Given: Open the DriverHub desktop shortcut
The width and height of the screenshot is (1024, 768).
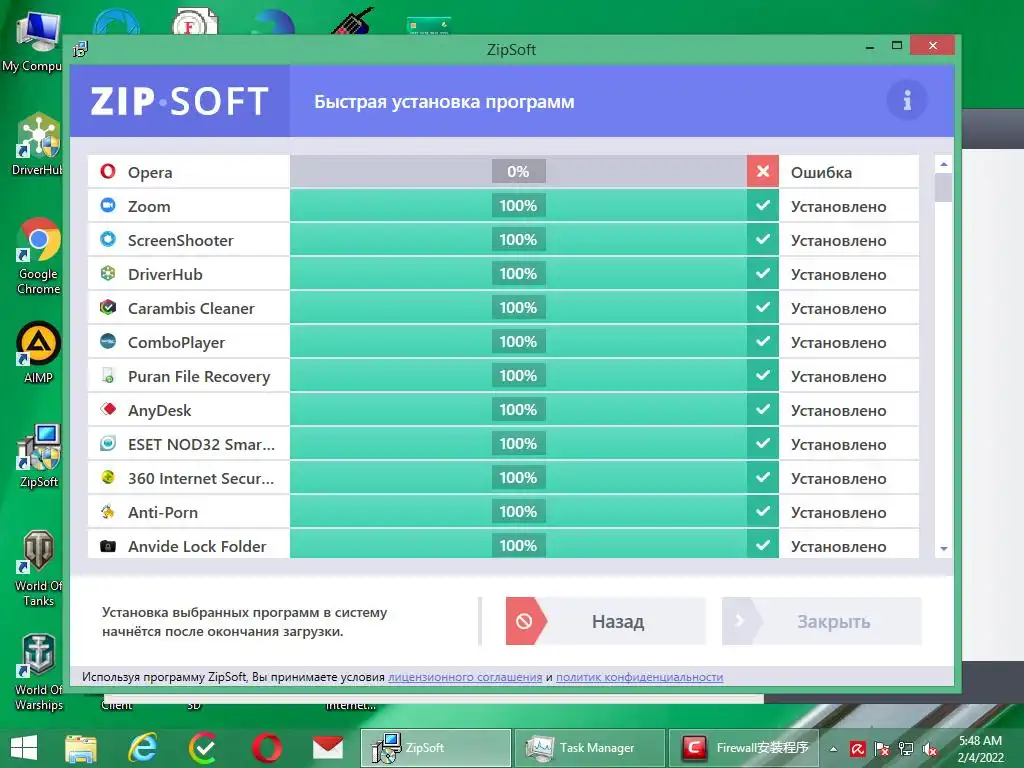Looking at the screenshot, I should point(39,144).
